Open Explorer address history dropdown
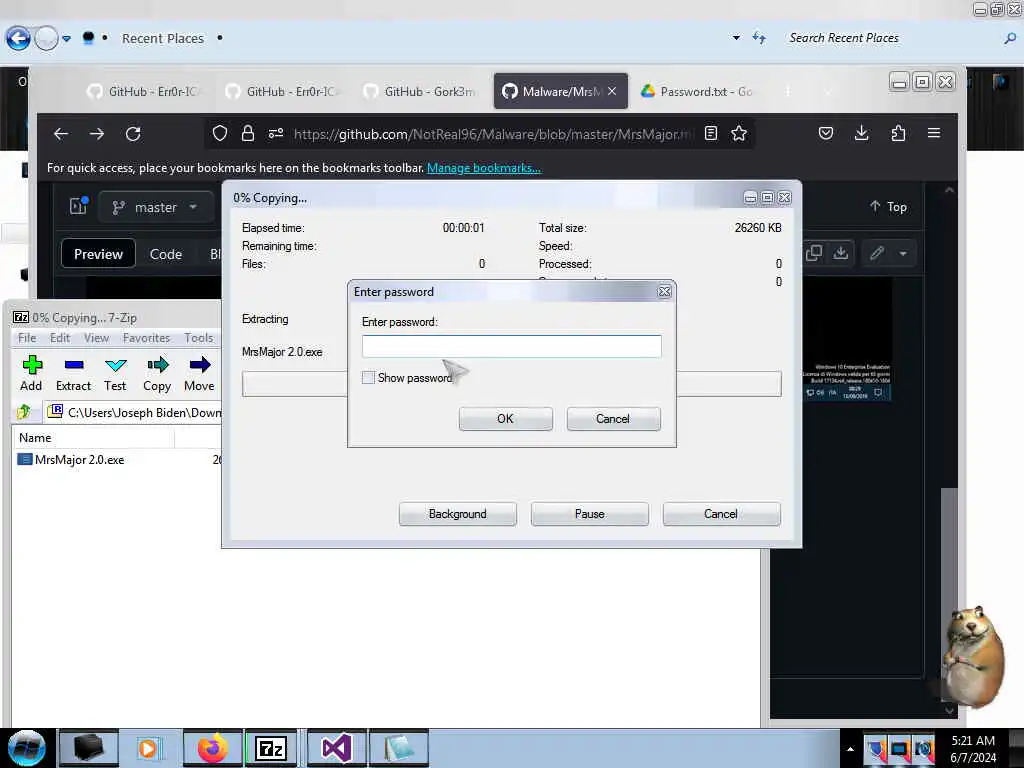 coord(736,38)
